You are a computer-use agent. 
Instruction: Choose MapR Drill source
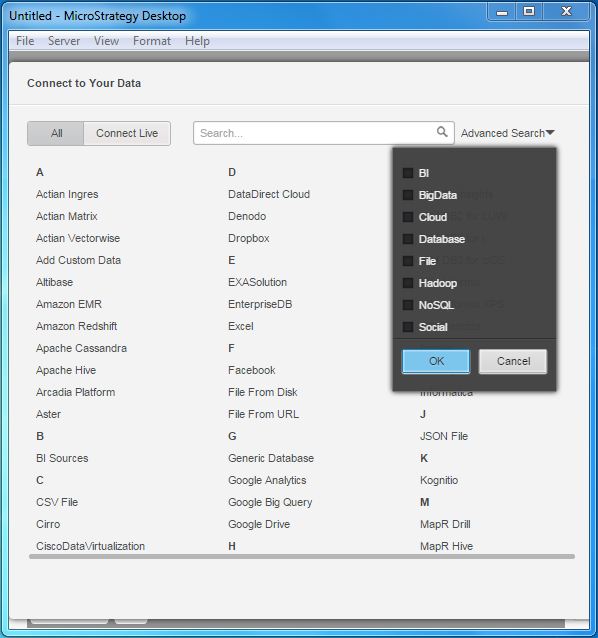pyautogui.click(x=445, y=524)
